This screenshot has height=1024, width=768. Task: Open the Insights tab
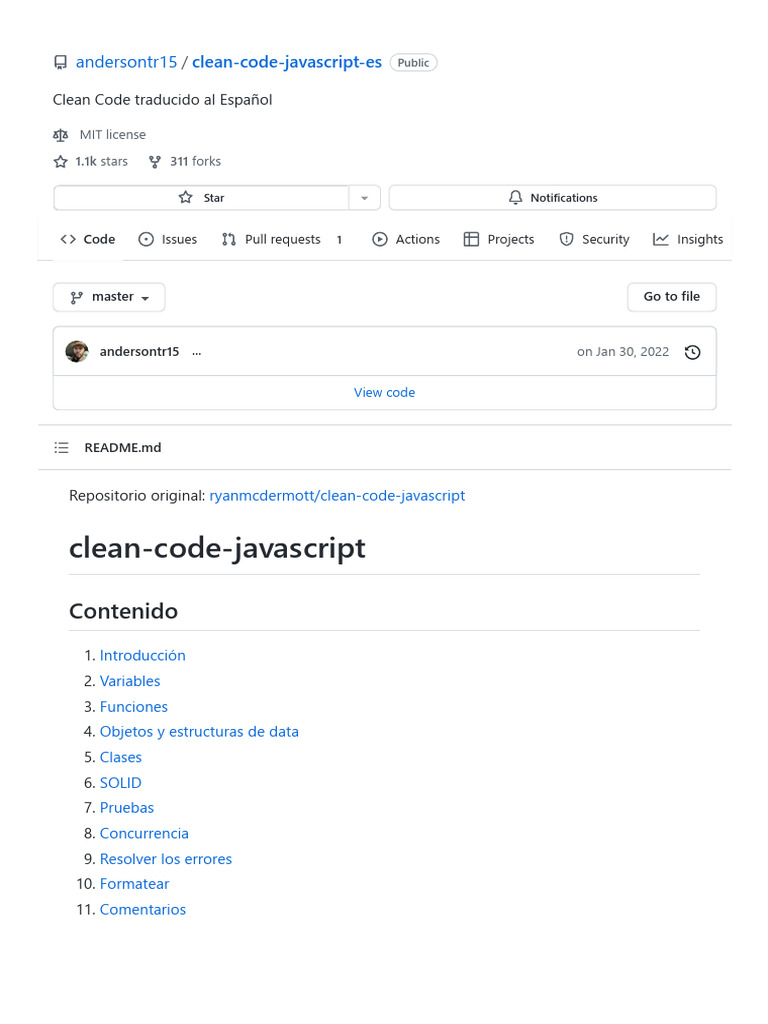(x=688, y=240)
